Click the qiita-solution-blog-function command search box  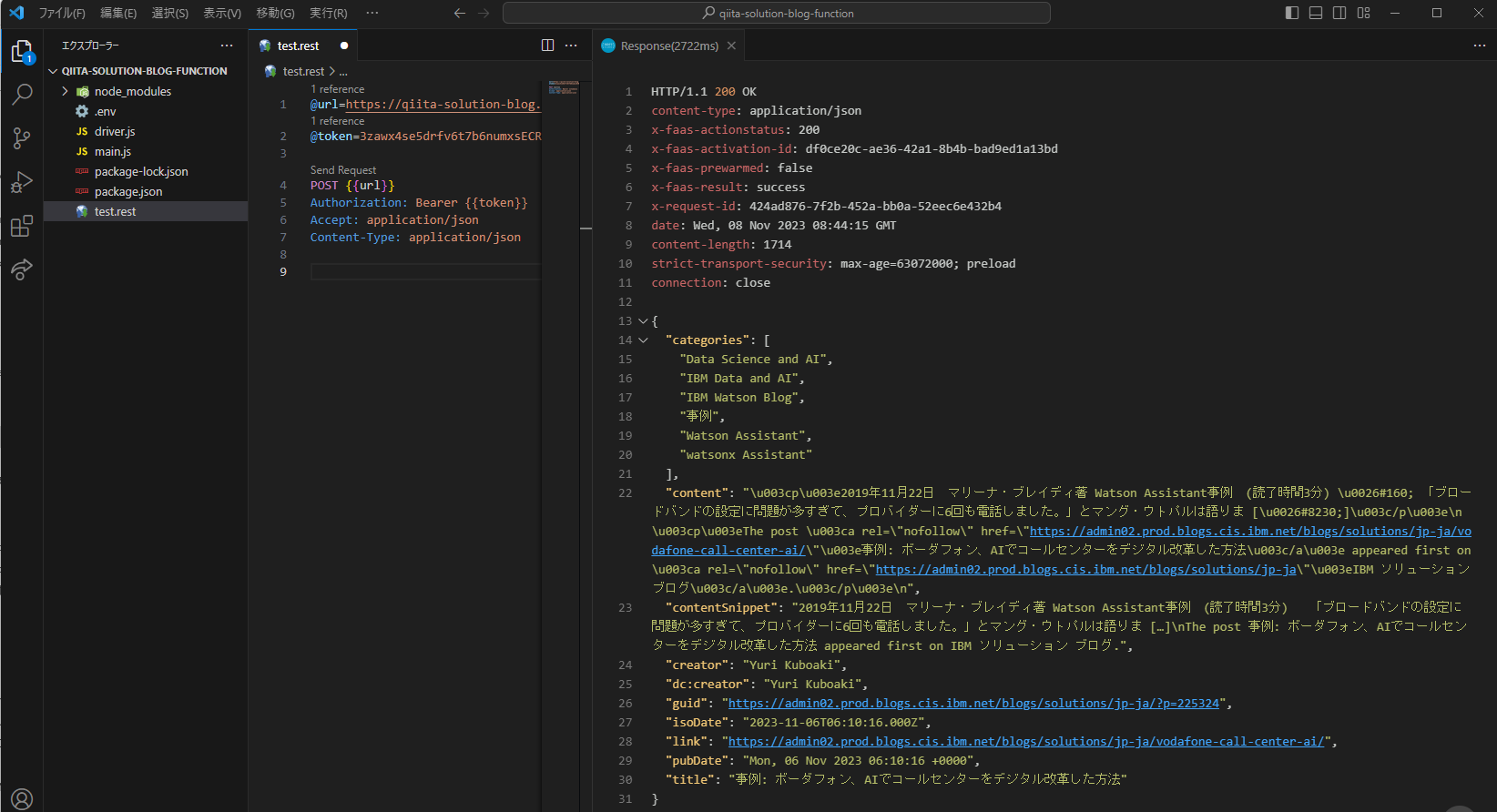[x=776, y=13]
